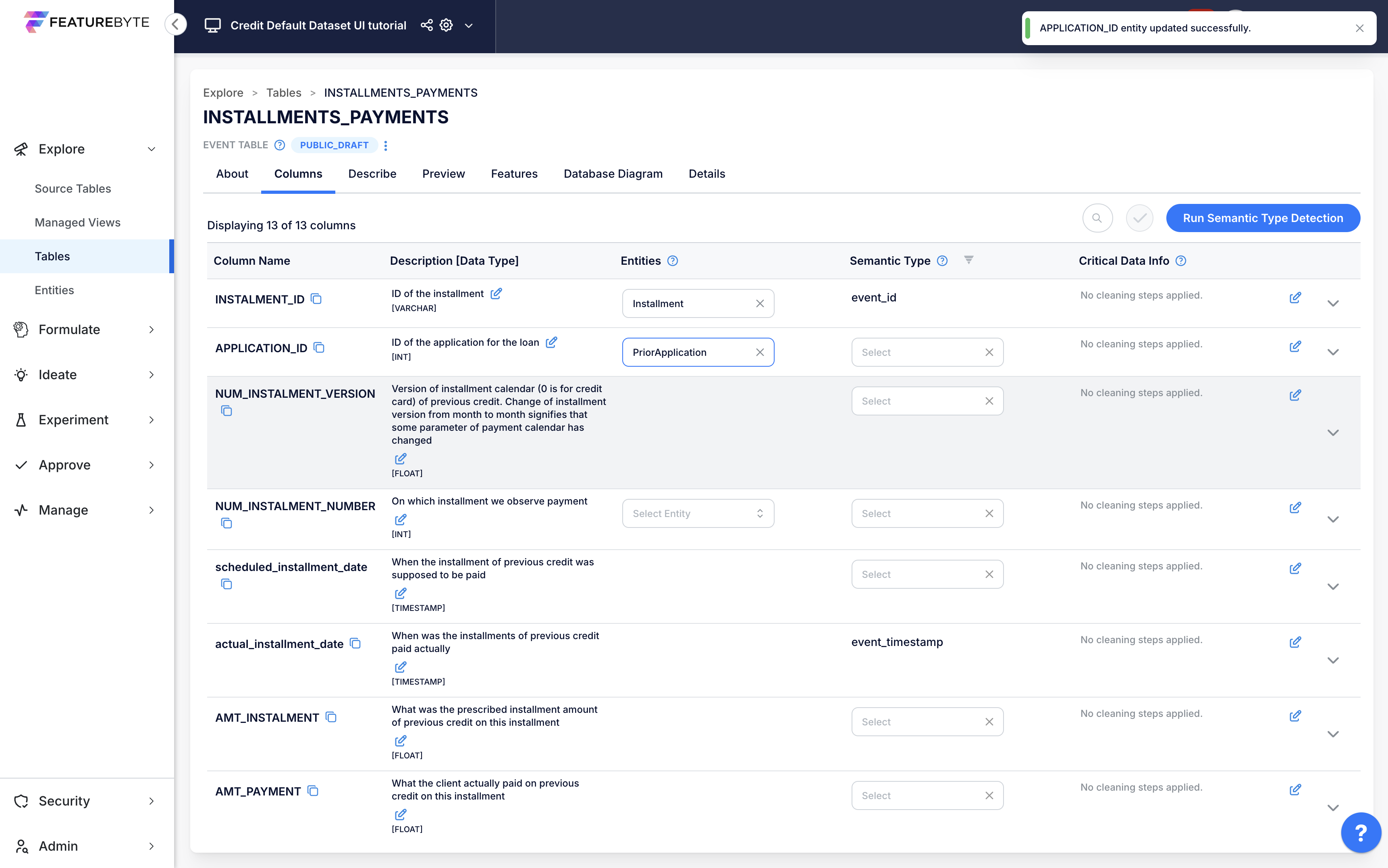This screenshot has width=1388, height=868.
Task: Clear the PriorApplication entity selection
Action: pyautogui.click(x=759, y=352)
